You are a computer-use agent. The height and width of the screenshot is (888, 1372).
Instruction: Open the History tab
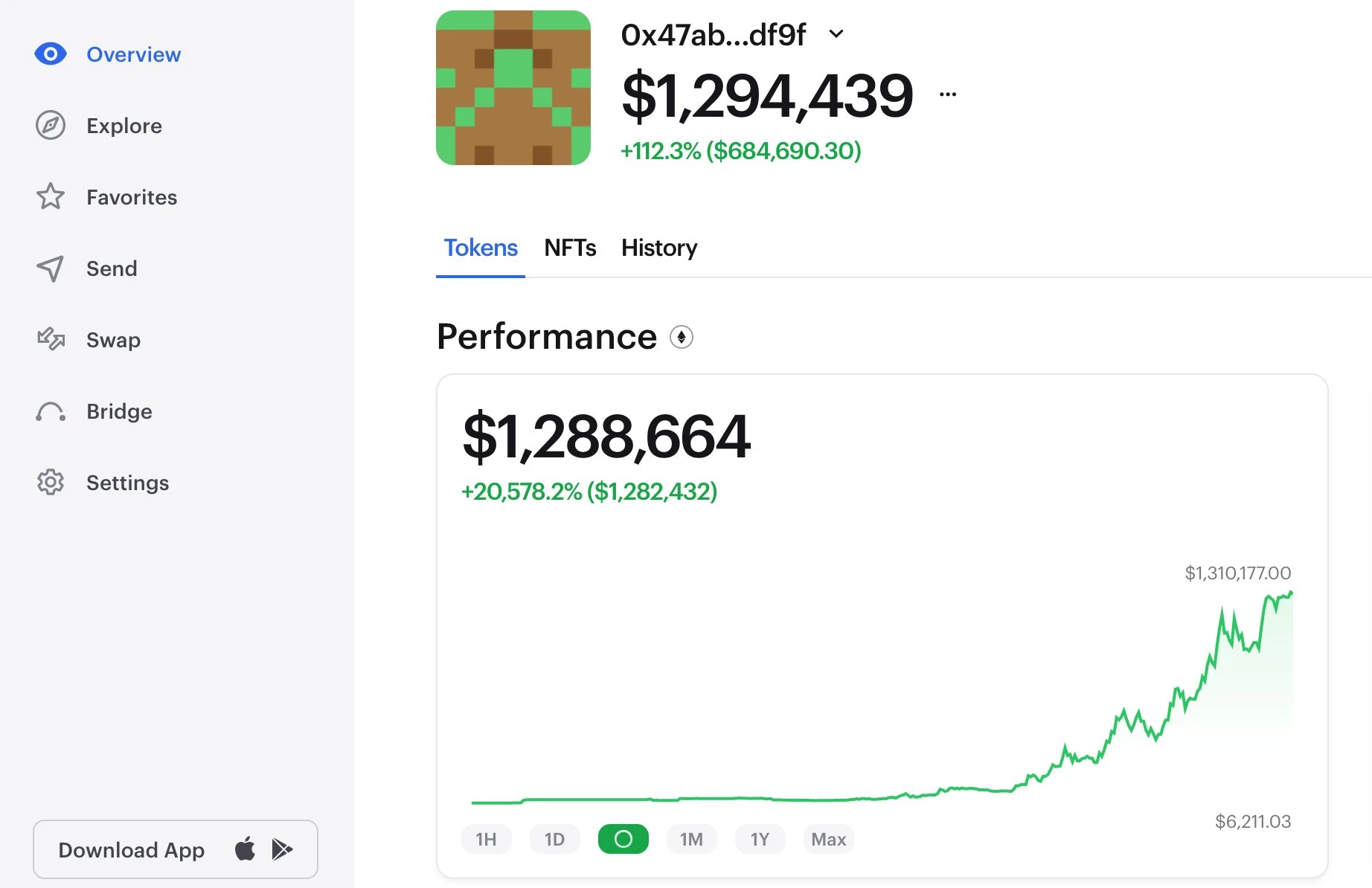point(659,248)
